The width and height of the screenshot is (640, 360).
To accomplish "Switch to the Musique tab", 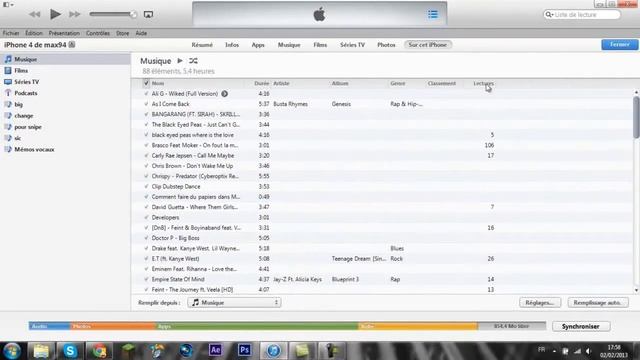I will 289,45.
